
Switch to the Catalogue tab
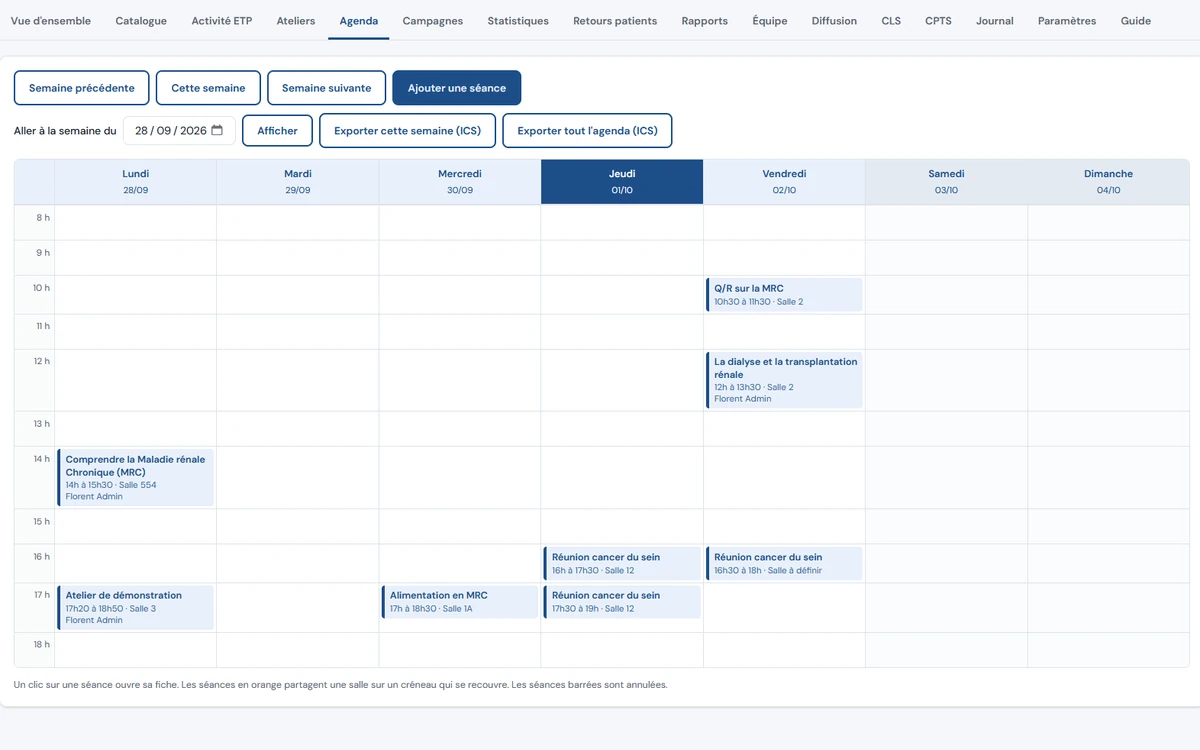[x=141, y=21]
